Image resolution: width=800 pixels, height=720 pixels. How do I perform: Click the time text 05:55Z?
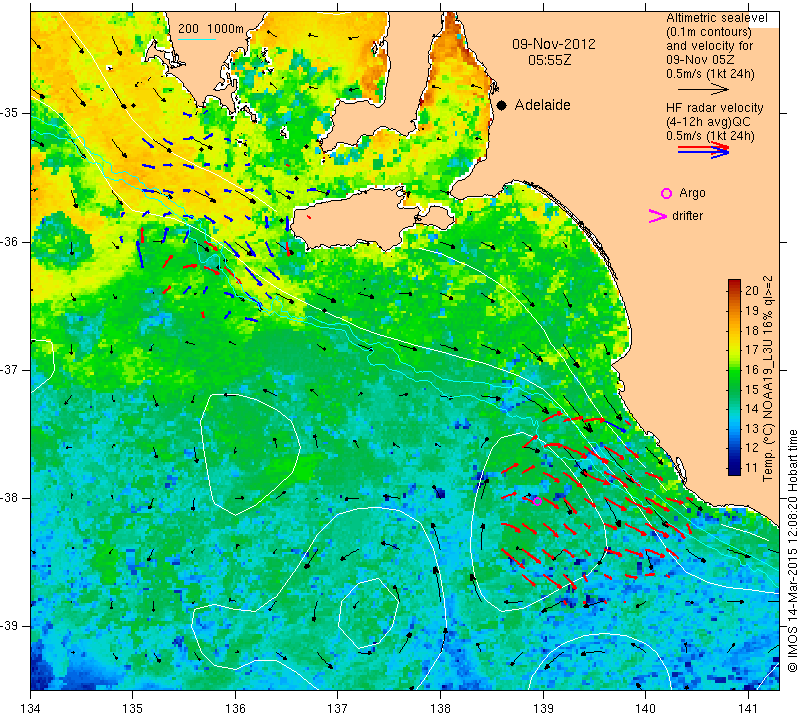(549, 60)
